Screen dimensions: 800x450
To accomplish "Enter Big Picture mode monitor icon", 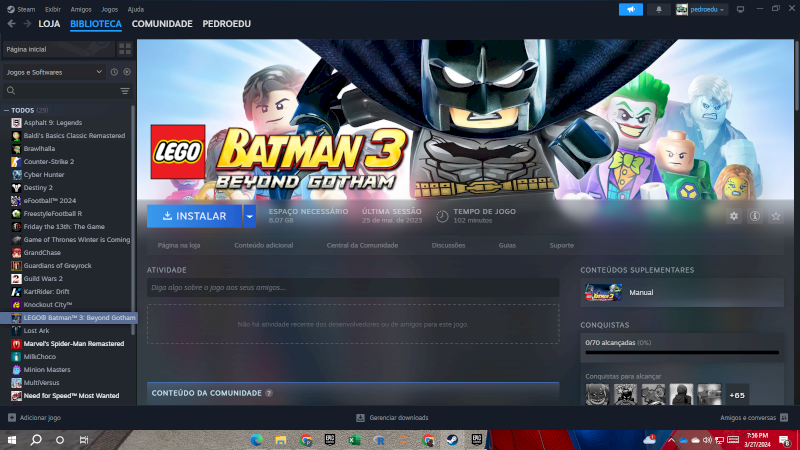I will (740, 9).
